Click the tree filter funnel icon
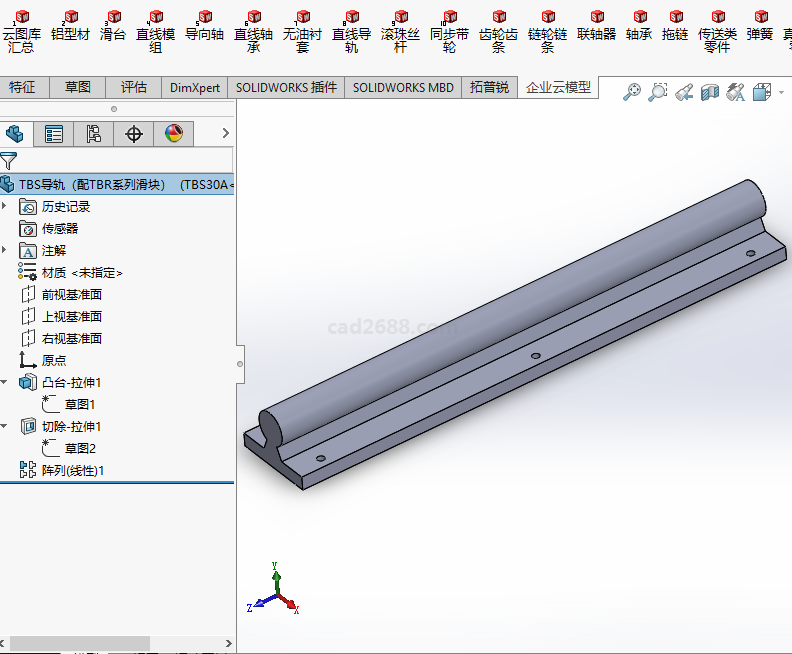The height and width of the screenshot is (654, 792). point(9,161)
